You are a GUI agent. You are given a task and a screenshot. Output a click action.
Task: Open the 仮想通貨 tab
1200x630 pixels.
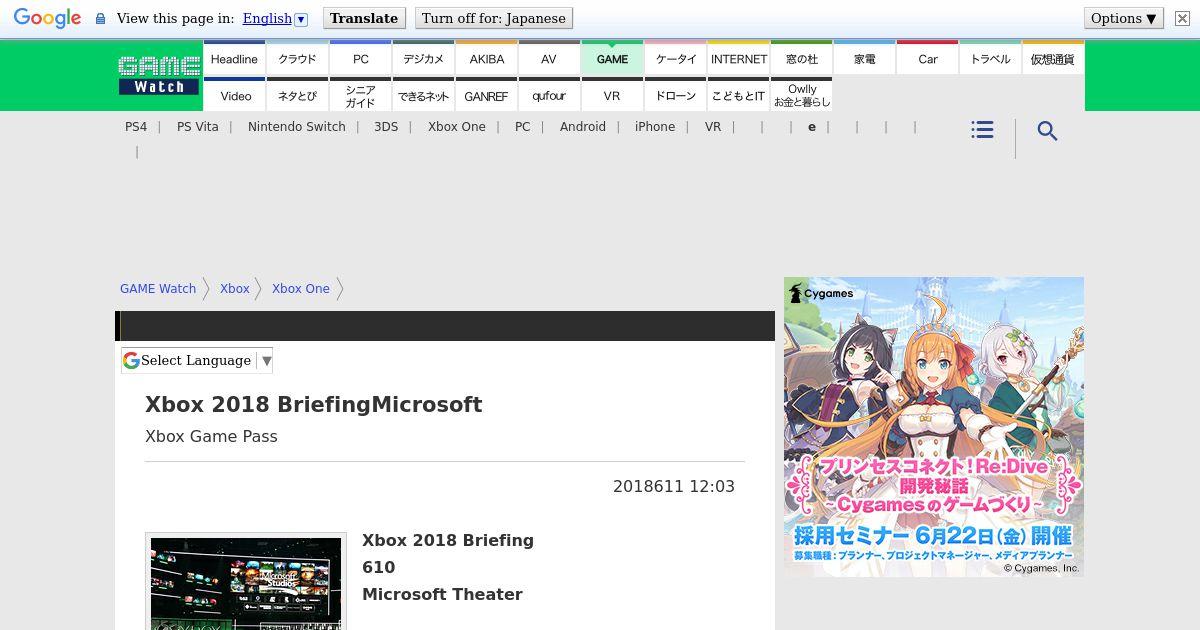[x=1052, y=59]
